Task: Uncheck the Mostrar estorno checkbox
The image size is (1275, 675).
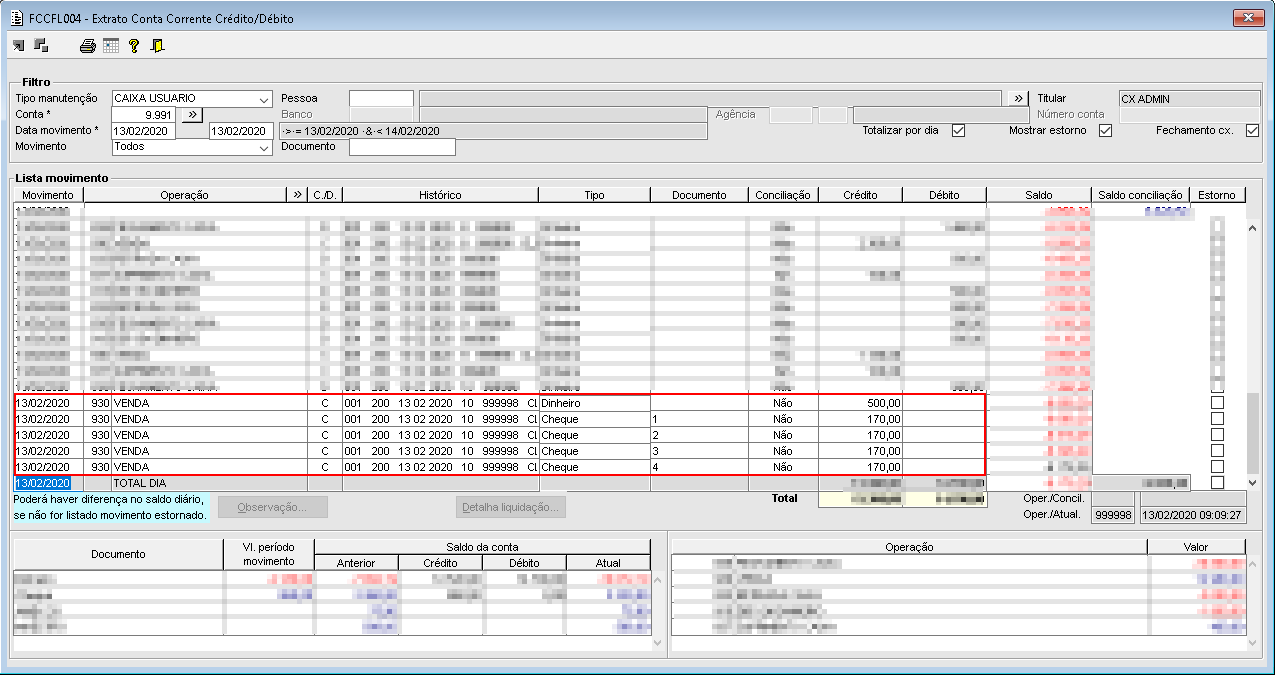Action: click(1105, 131)
